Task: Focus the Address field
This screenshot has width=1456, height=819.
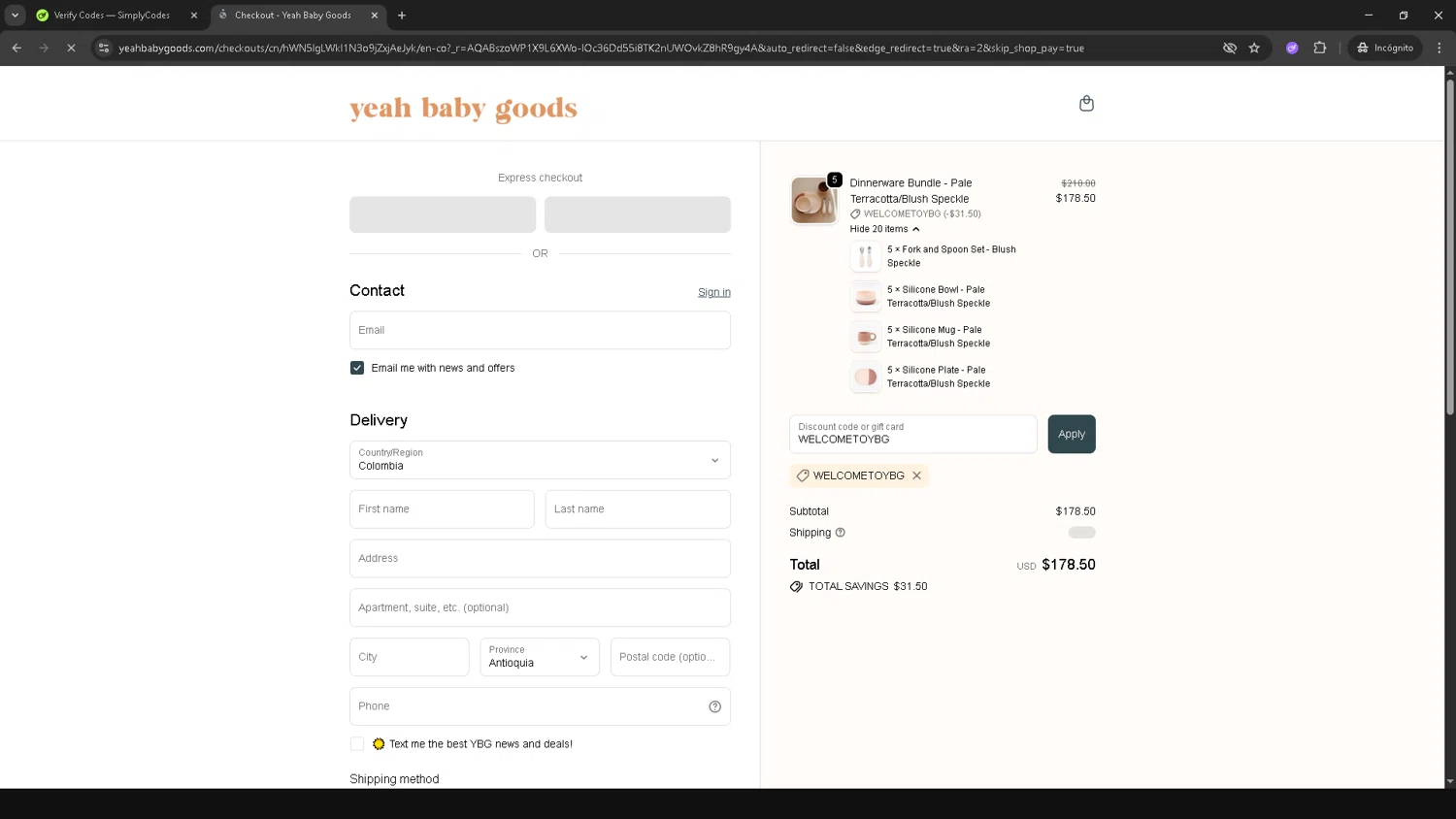Action: click(540, 559)
